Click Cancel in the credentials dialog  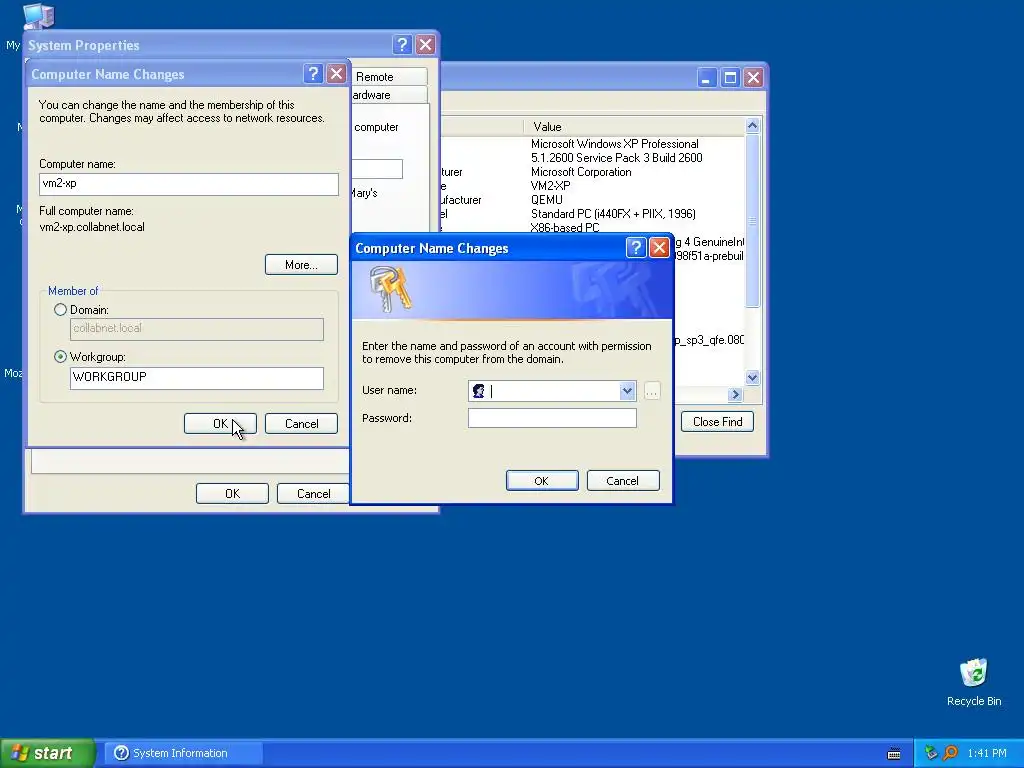(623, 481)
